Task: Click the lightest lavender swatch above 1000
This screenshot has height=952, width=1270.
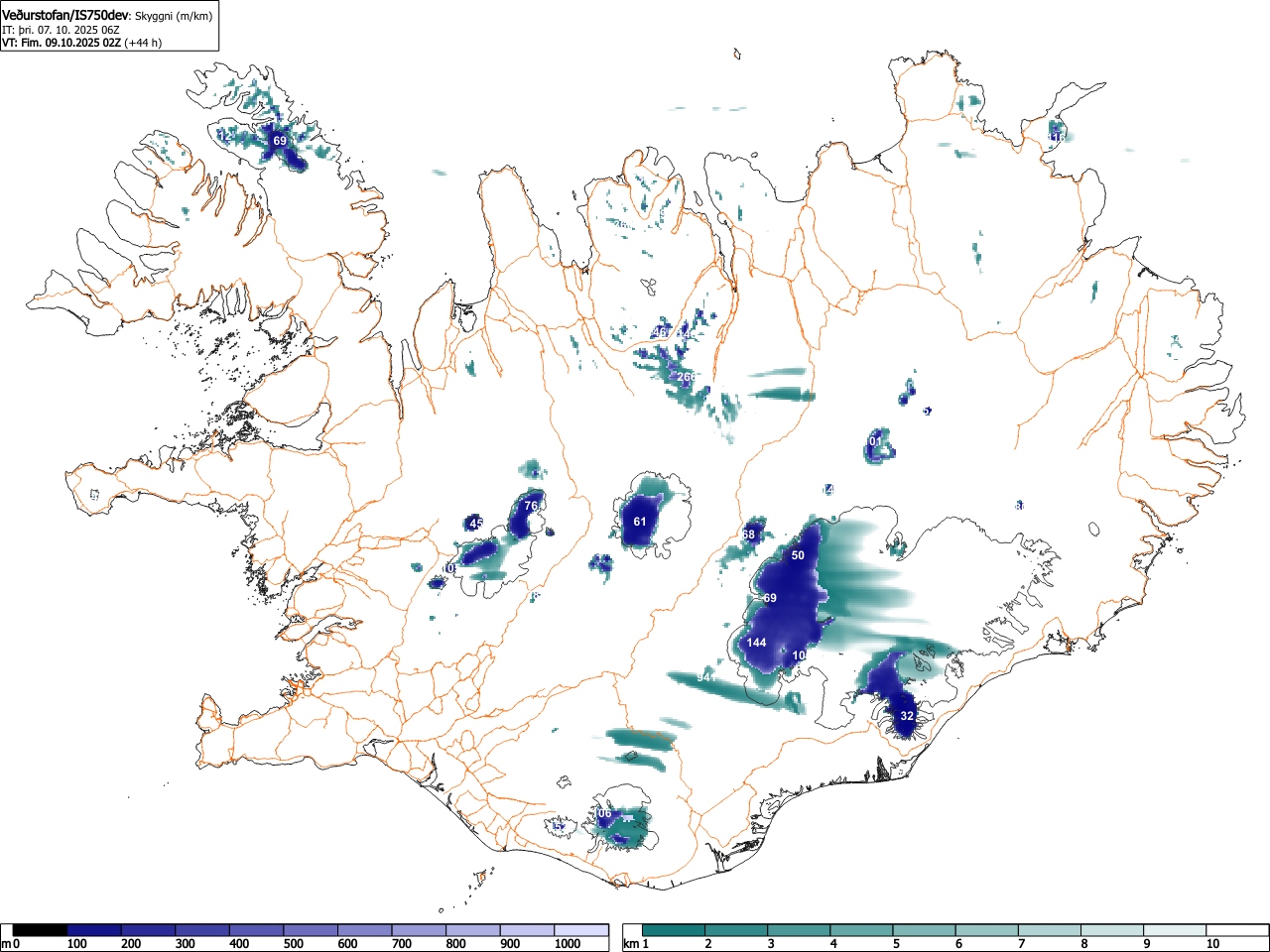Action: (x=581, y=930)
